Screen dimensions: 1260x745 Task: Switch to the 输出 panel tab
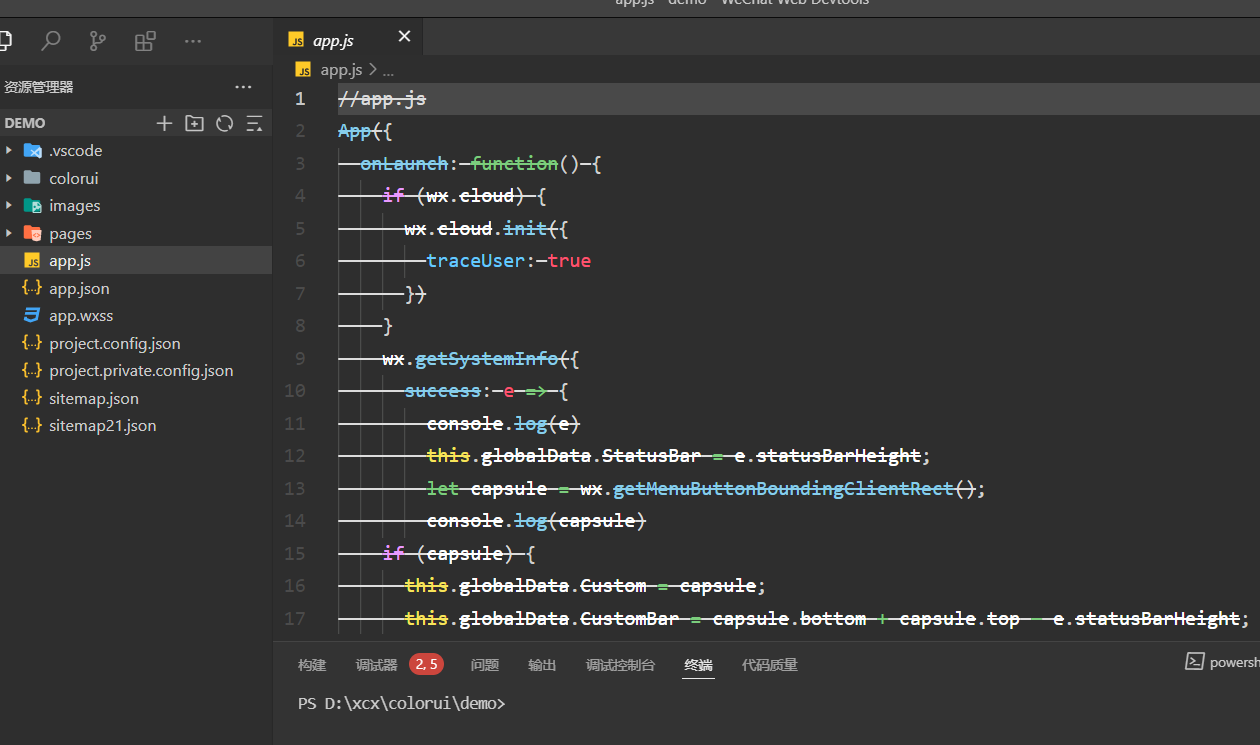[542, 665]
